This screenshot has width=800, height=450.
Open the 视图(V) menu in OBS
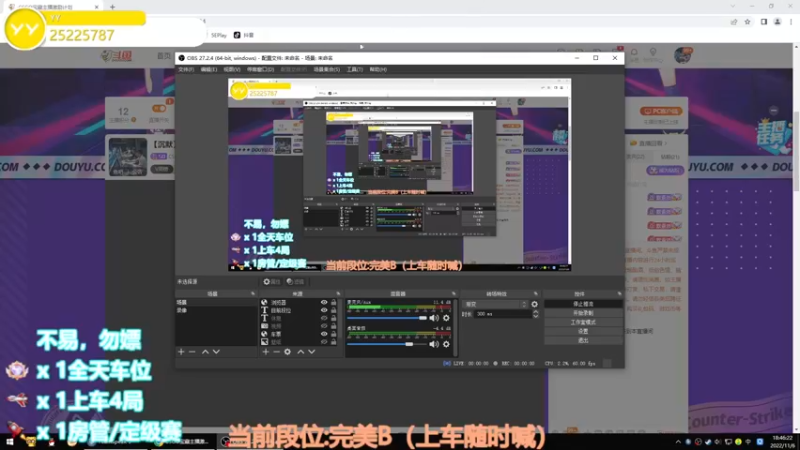click(232, 69)
